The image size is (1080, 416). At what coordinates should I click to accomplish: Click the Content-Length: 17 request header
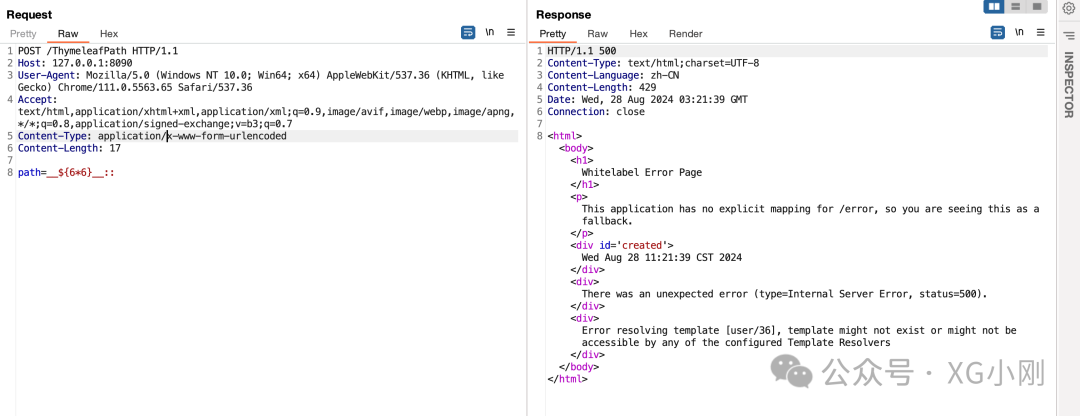[70, 148]
